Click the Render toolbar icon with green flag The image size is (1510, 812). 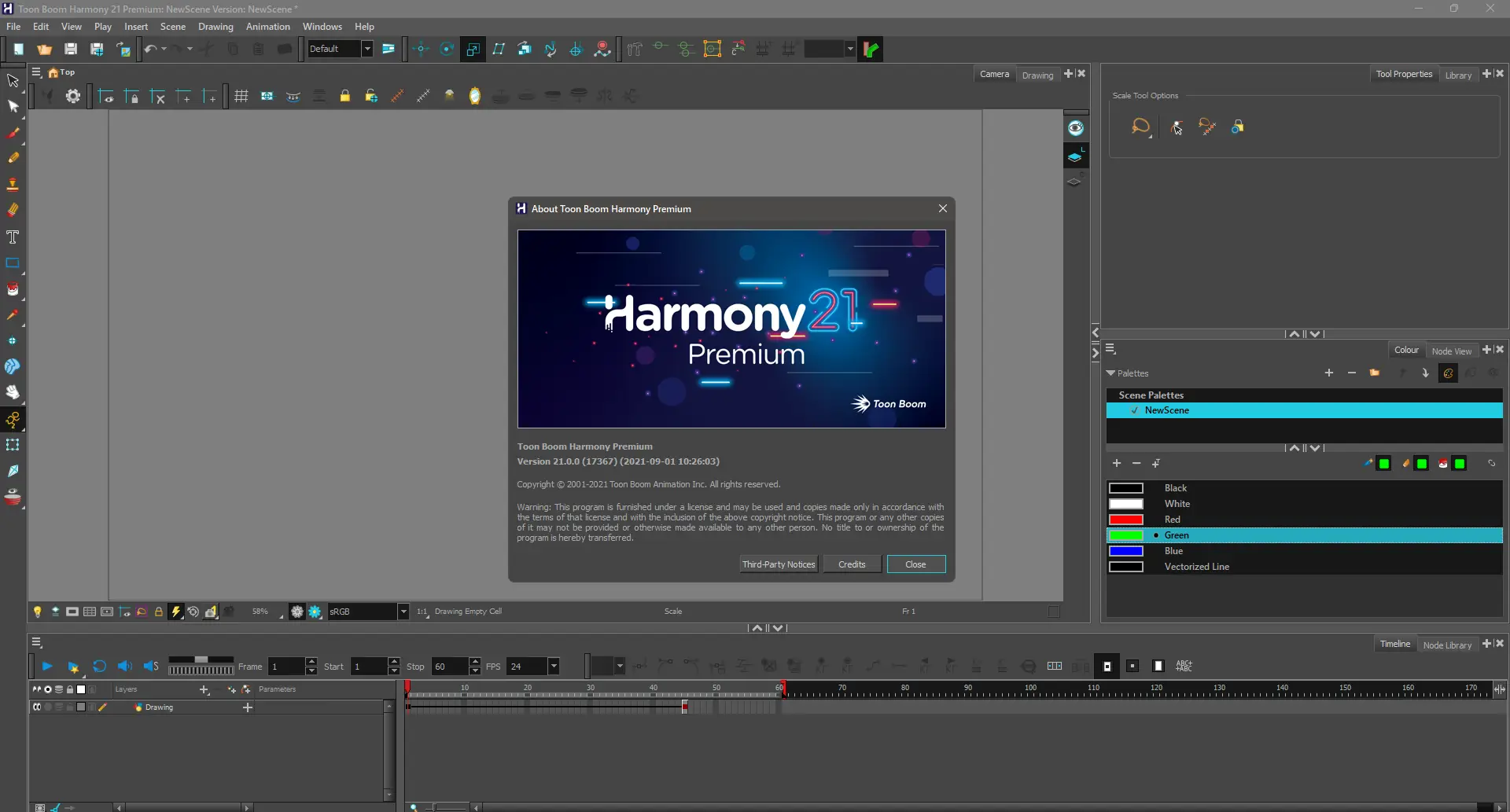871,49
